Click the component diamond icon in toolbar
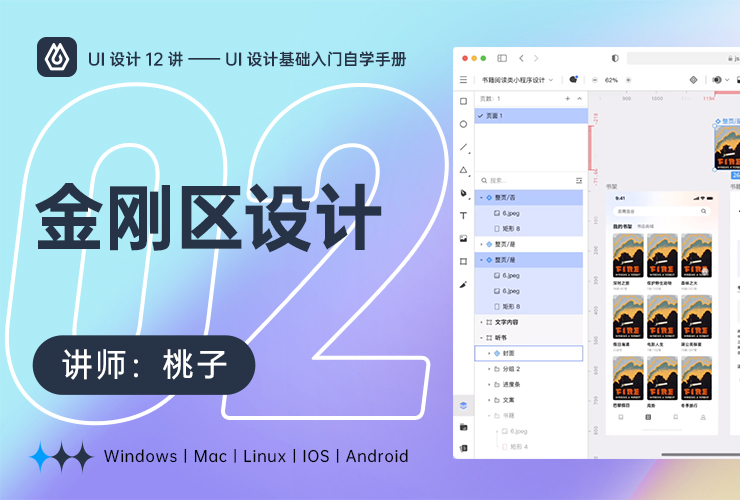This screenshot has height=500, width=740. click(x=693, y=80)
